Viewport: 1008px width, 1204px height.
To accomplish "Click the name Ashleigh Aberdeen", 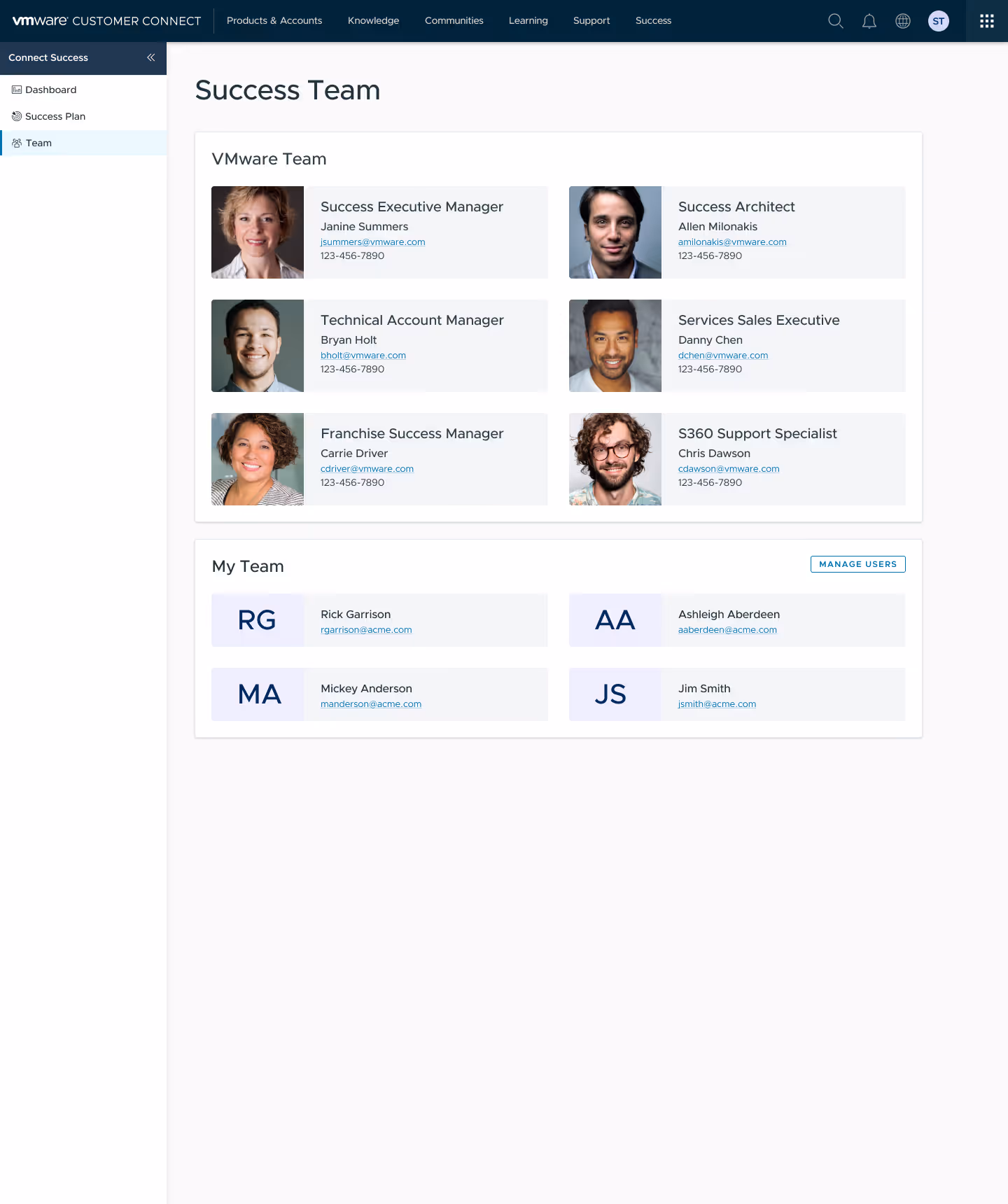I will 729,614.
